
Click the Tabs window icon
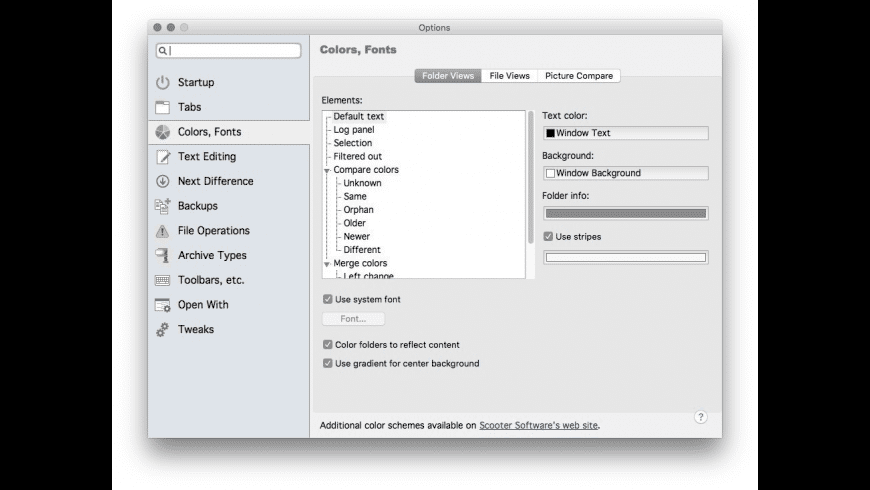tap(163, 107)
